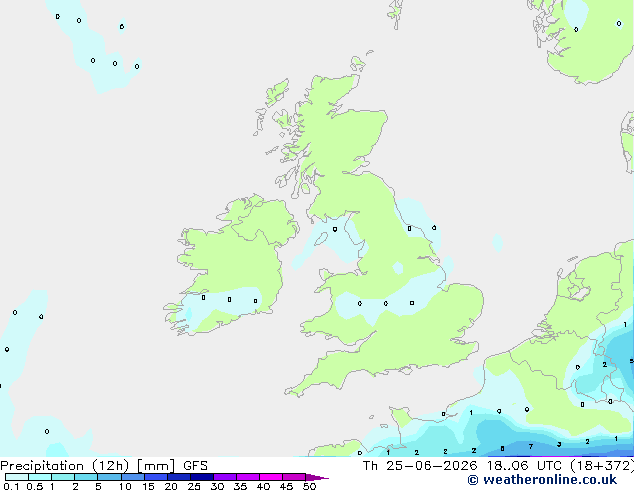The height and width of the screenshot is (490, 634).
Task: Click the legend swatch between 35 and 40
Action: click(x=248, y=477)
